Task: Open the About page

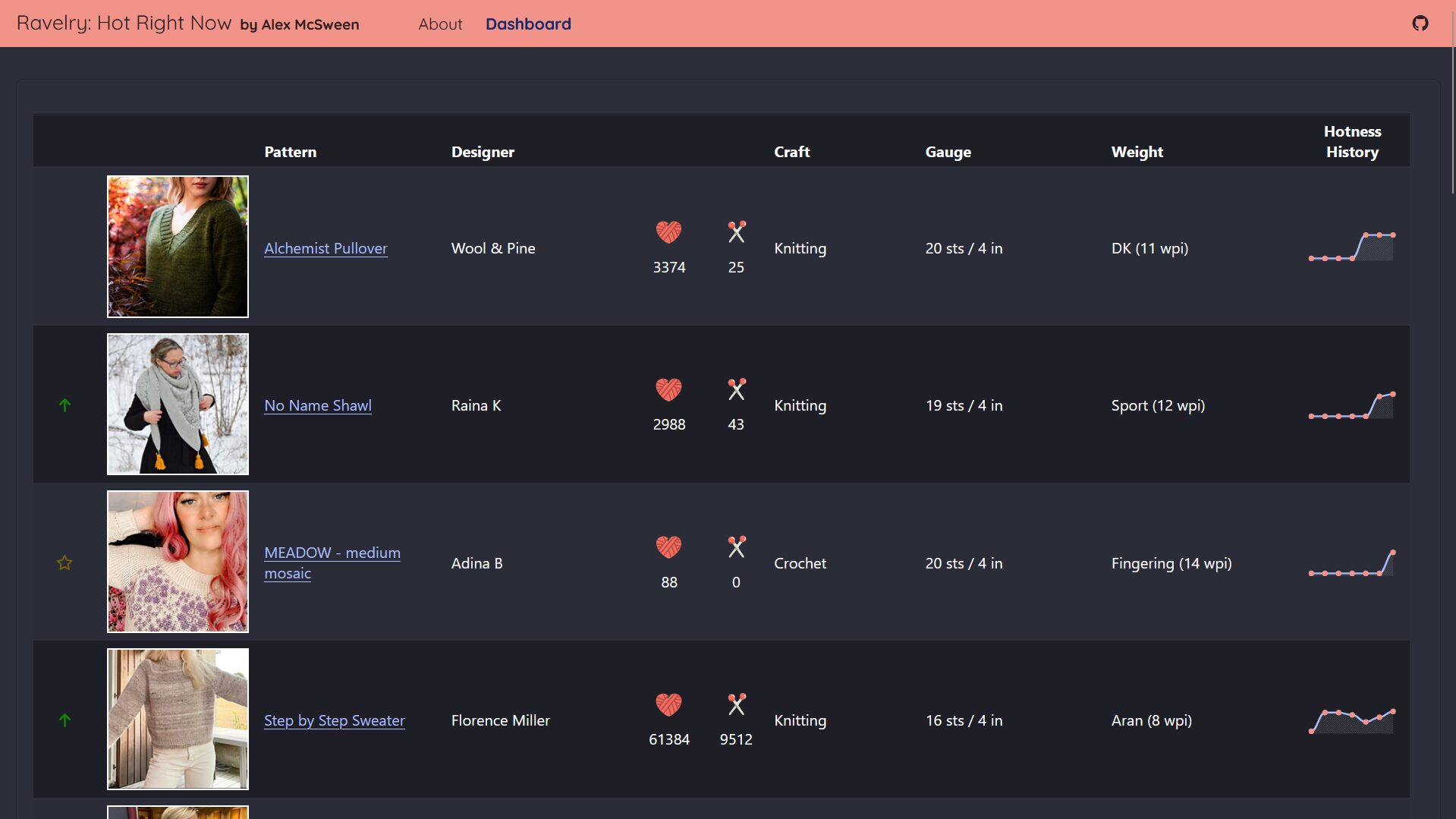Action: (440, 24)
